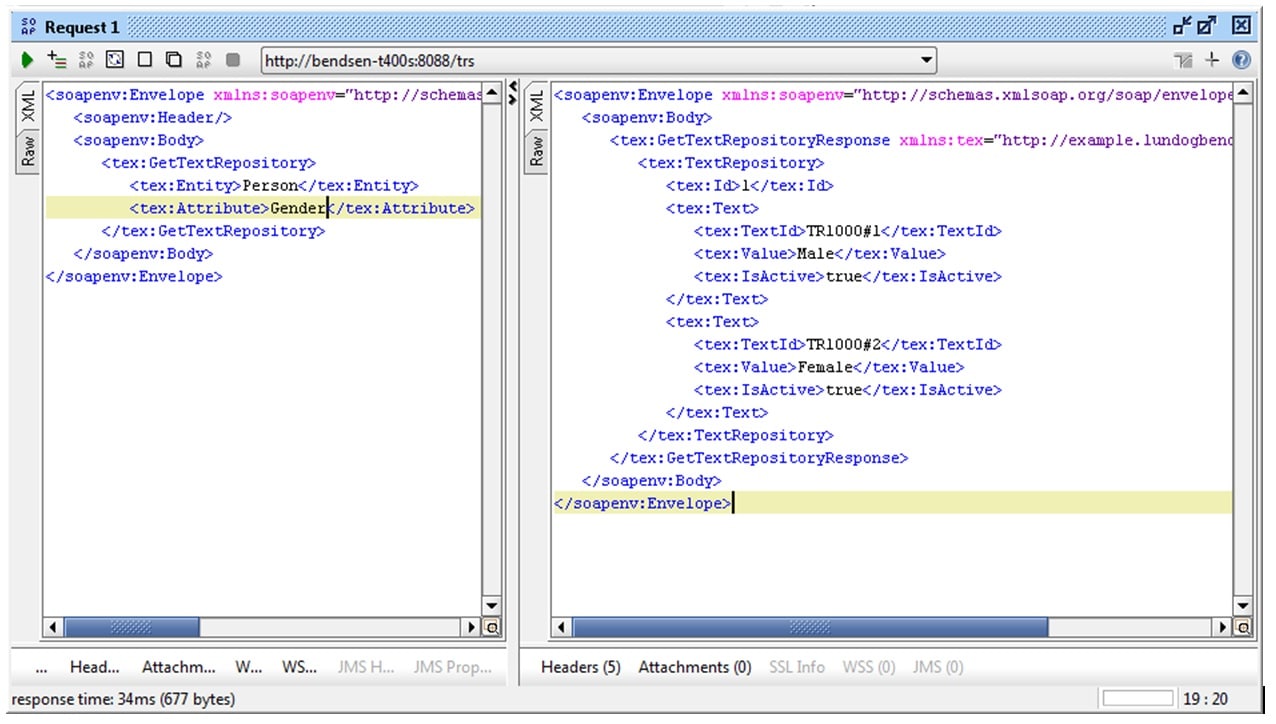This screenshot has height=724, width=1276.
Task: Click the Female value in the response
Action: [x=825, y=367]
